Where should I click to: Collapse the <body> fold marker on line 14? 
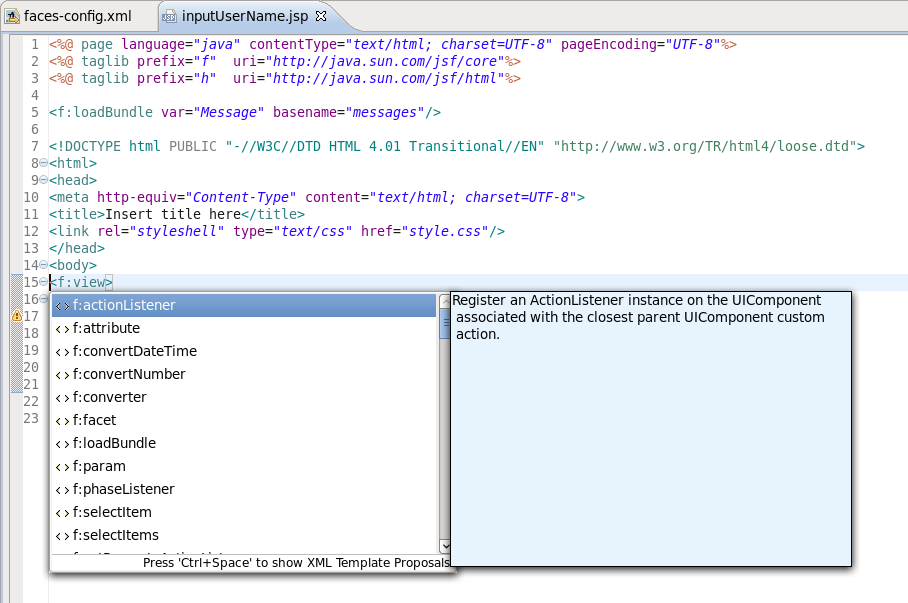(41, 265)
